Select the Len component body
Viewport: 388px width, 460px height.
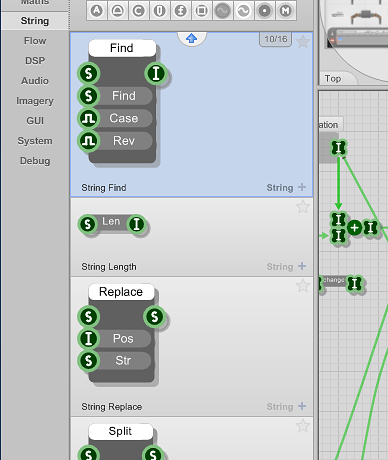[x=111, y=222]
